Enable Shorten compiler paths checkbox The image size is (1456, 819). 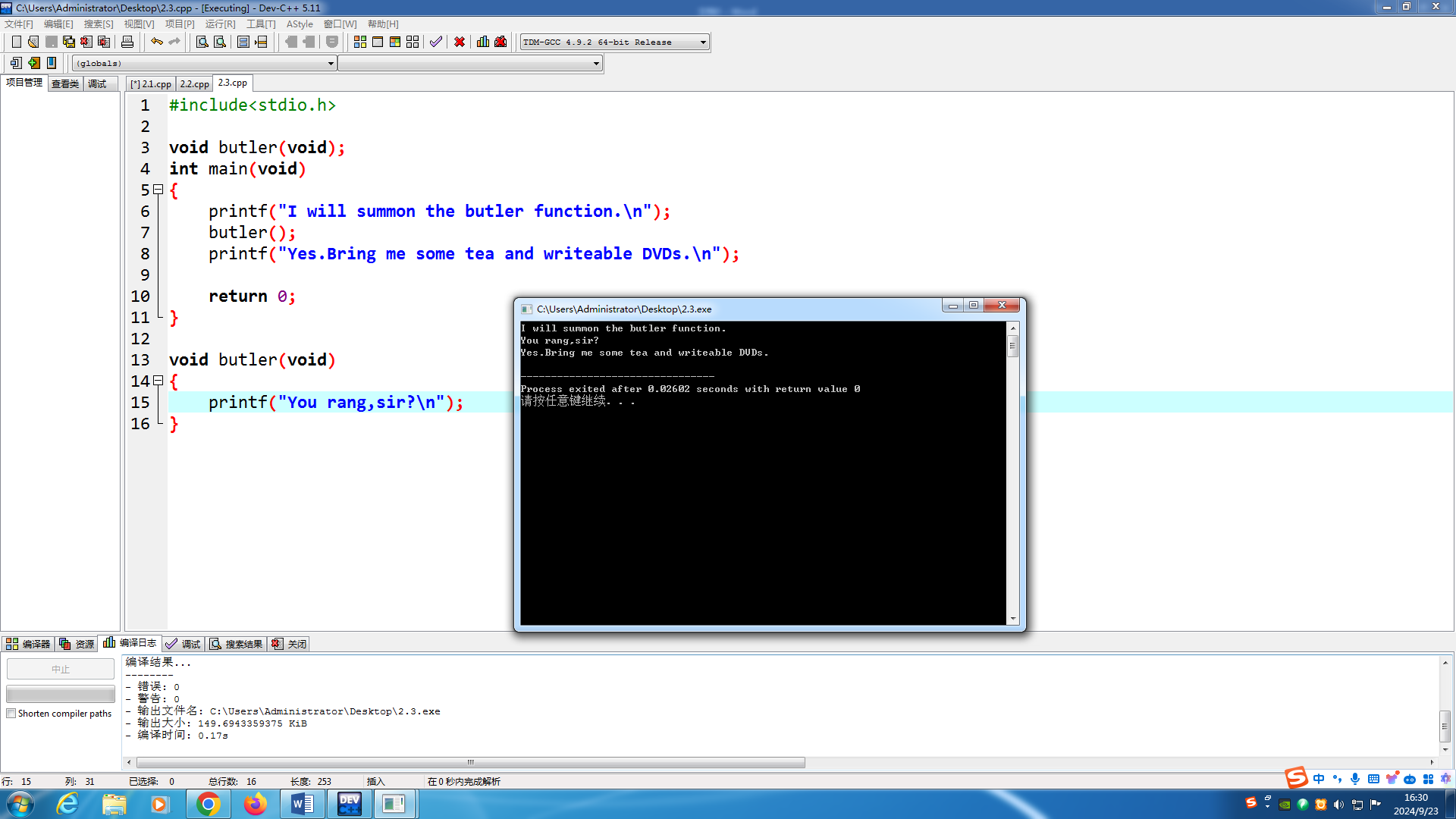tap(11, 713)
